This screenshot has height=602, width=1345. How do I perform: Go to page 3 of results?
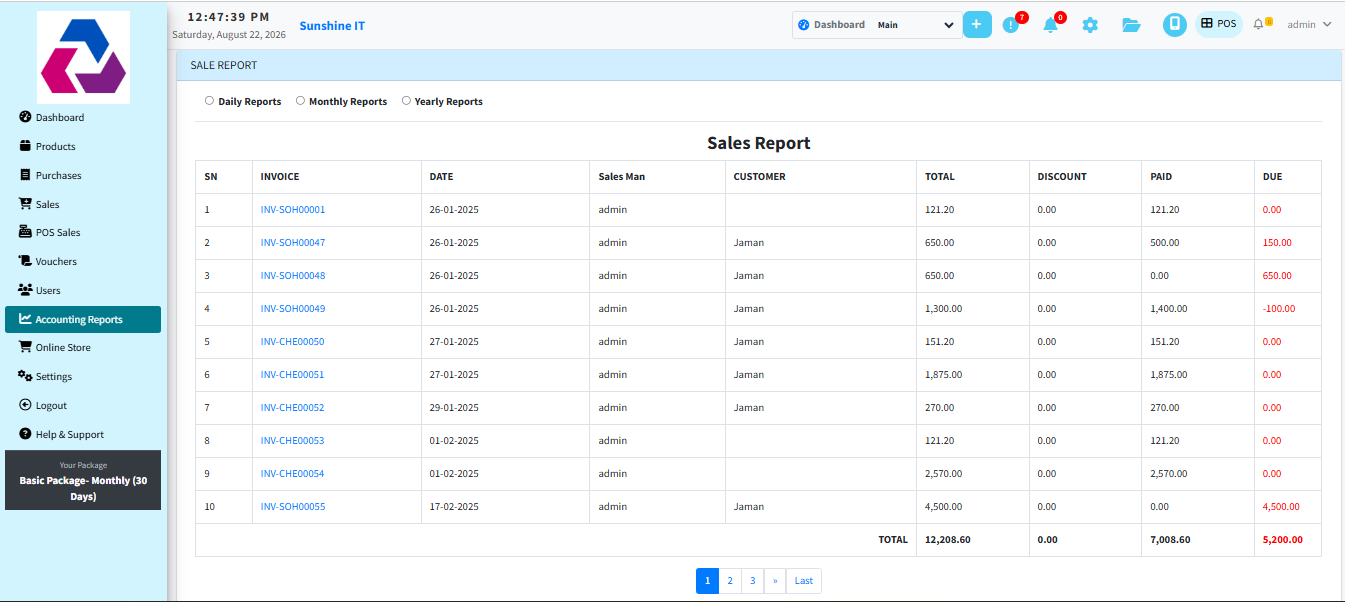click(x=753, y=581)
